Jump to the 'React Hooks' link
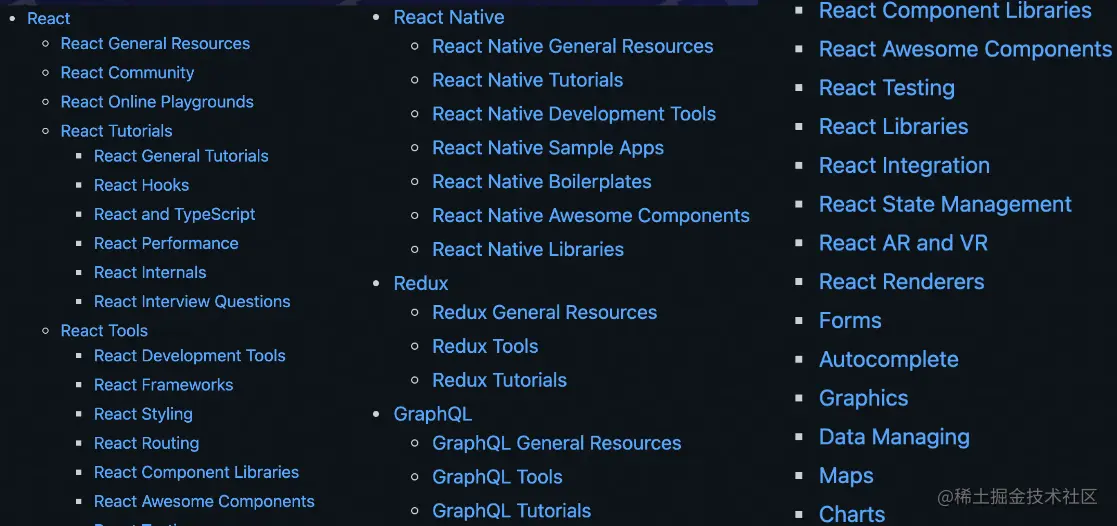1117x526 pixels. (141, 185)
